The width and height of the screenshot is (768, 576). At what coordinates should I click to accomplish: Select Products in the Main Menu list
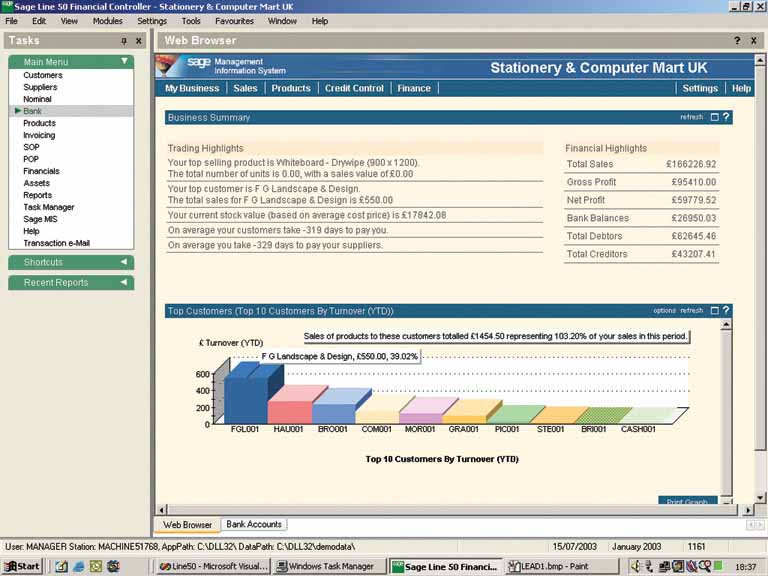click(x=40, y=123)
